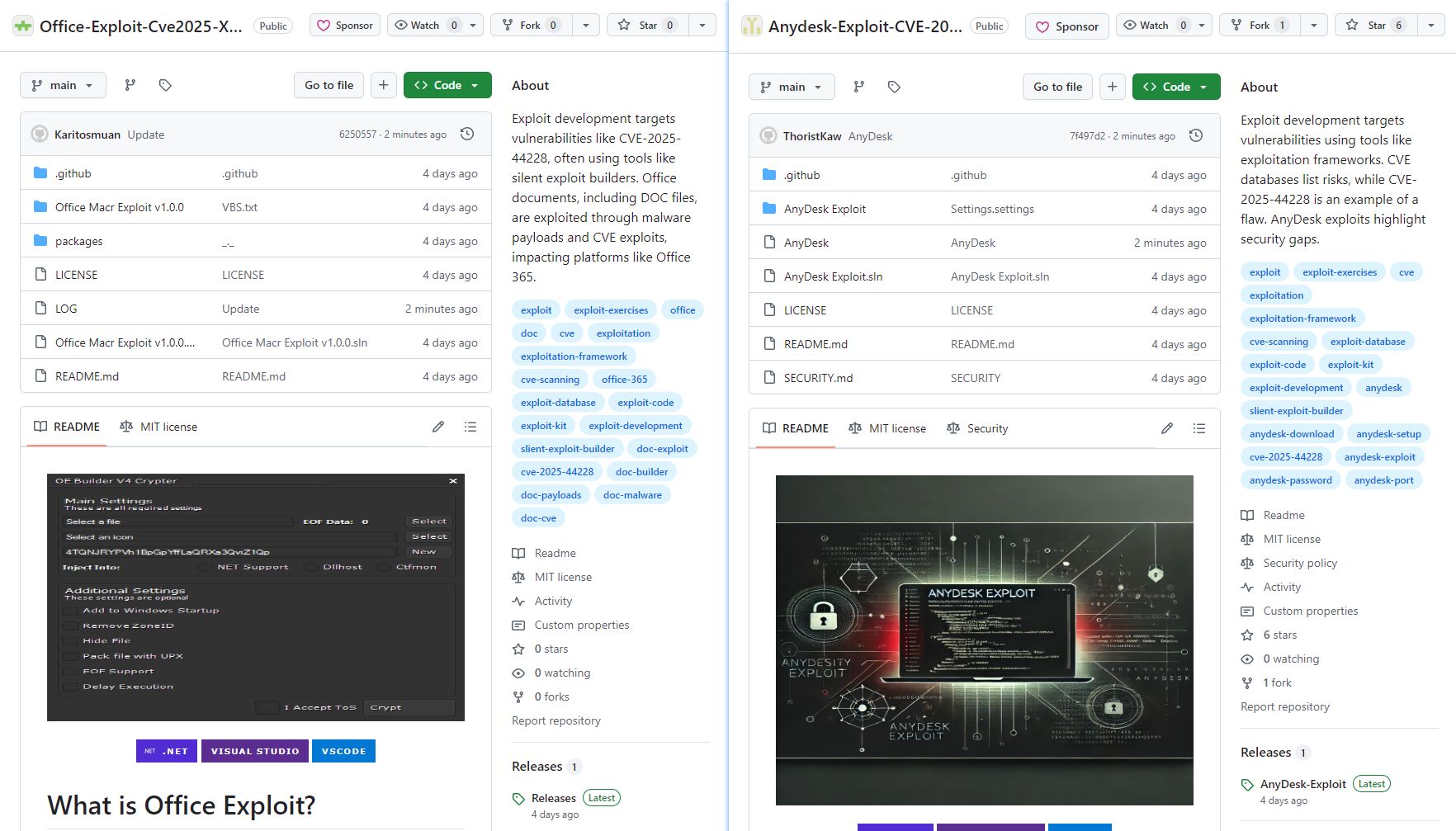Add file plus button in Anydesk-Exploit repo
This screenshot has width=1456, height=831.
click(1113, 87)
